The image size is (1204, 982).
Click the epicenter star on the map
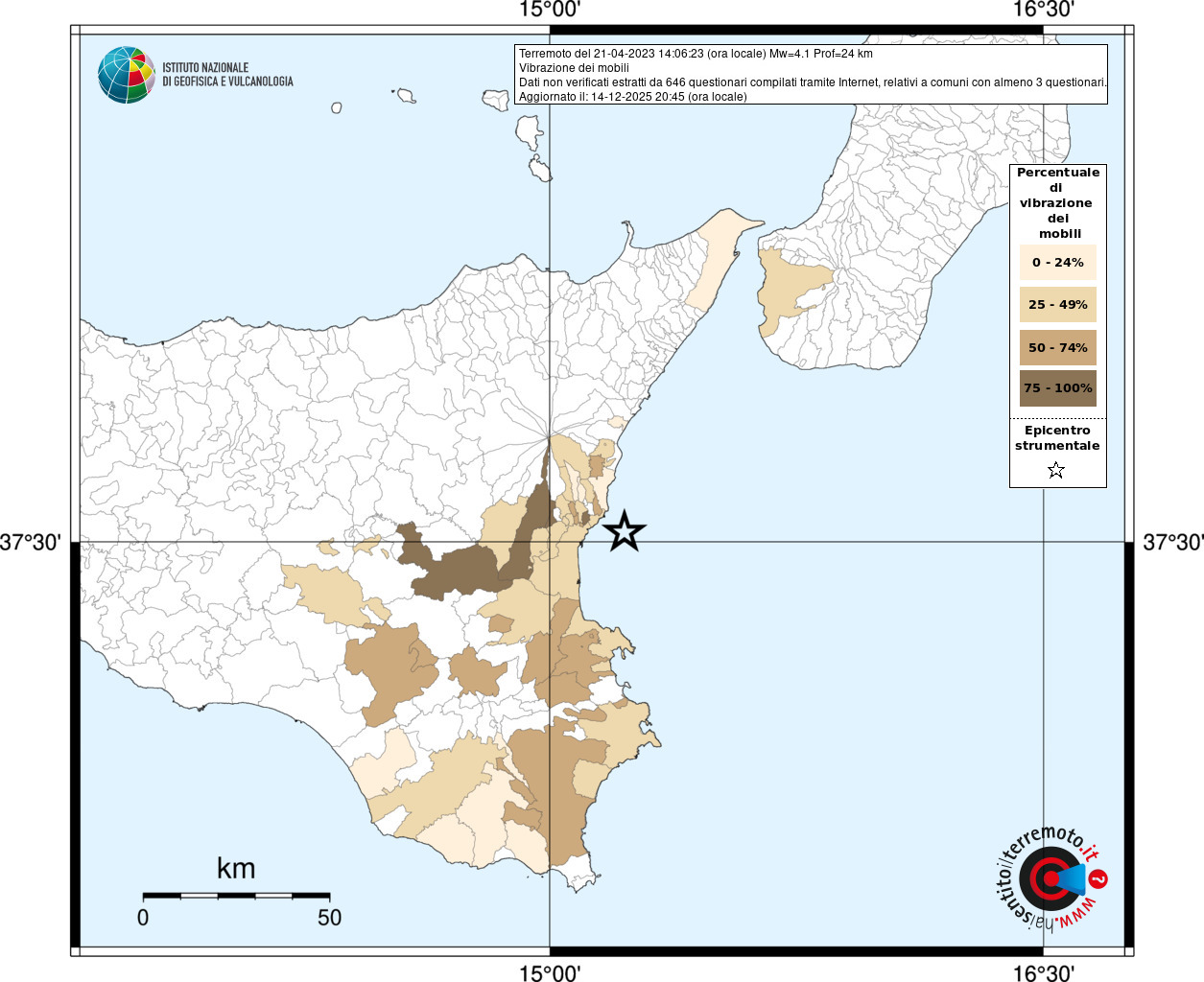(625, 530)
